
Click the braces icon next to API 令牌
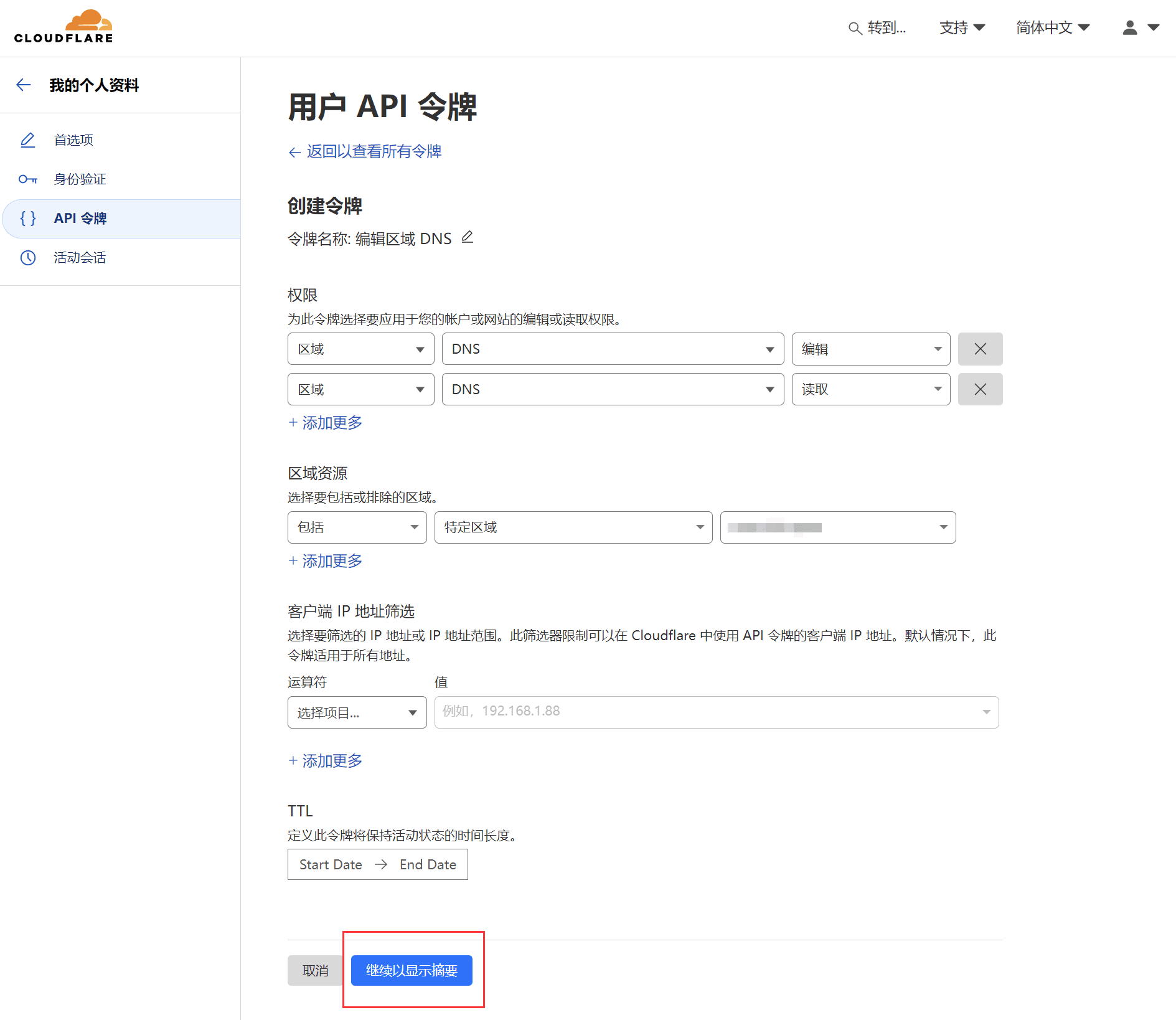[28, 219]
